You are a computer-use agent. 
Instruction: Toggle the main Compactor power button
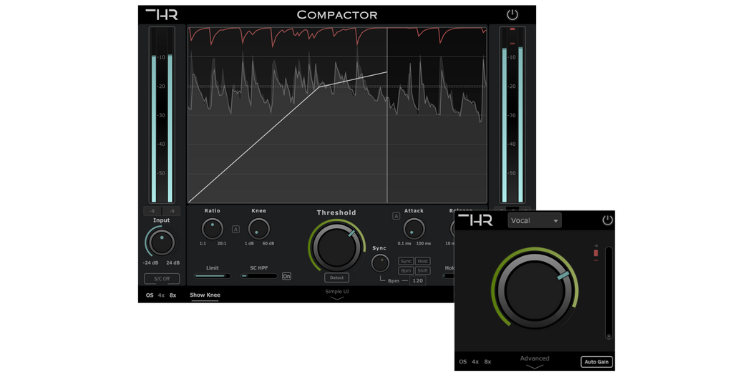tap(512, 15)
